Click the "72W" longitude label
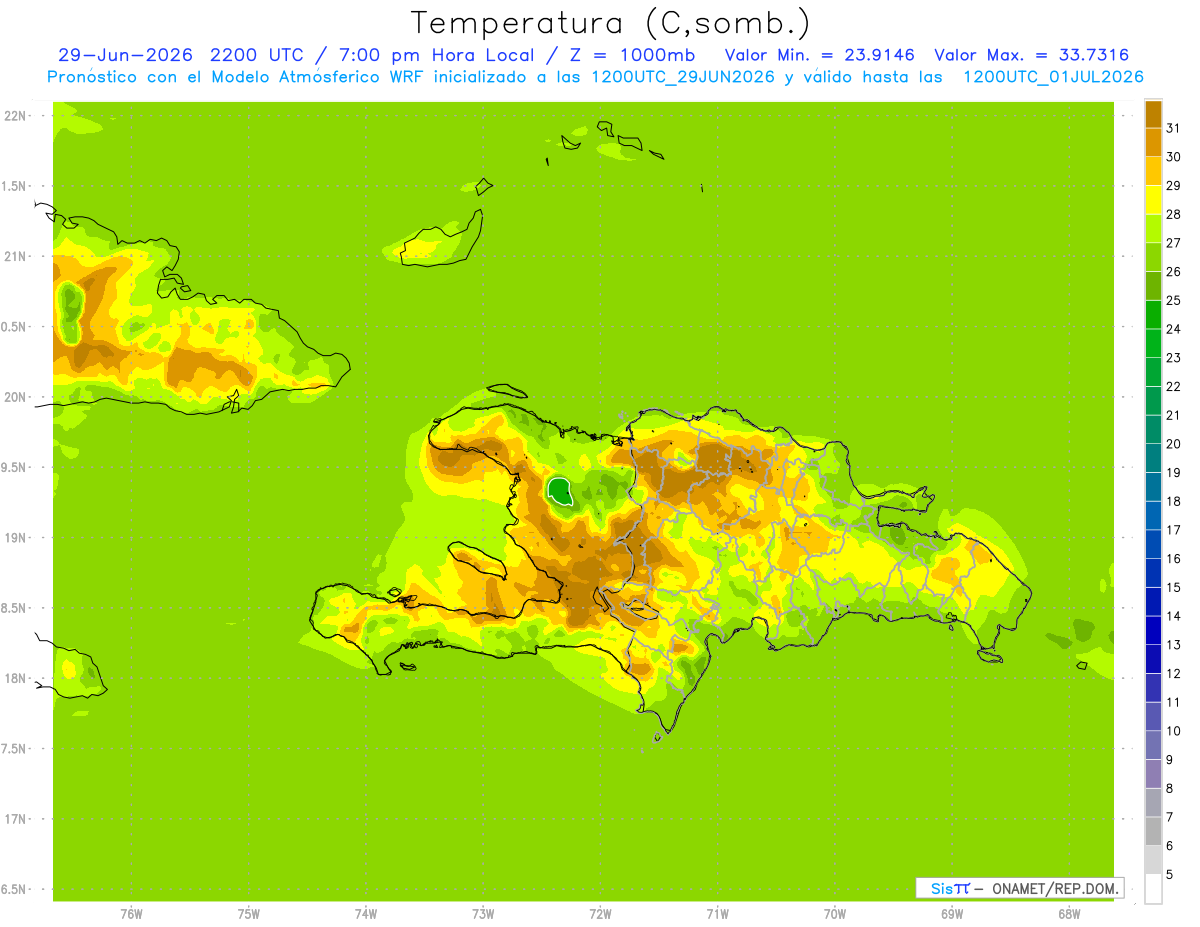Image resolution: width=1200 pixels, height=927 pixels. pos(600,913)
